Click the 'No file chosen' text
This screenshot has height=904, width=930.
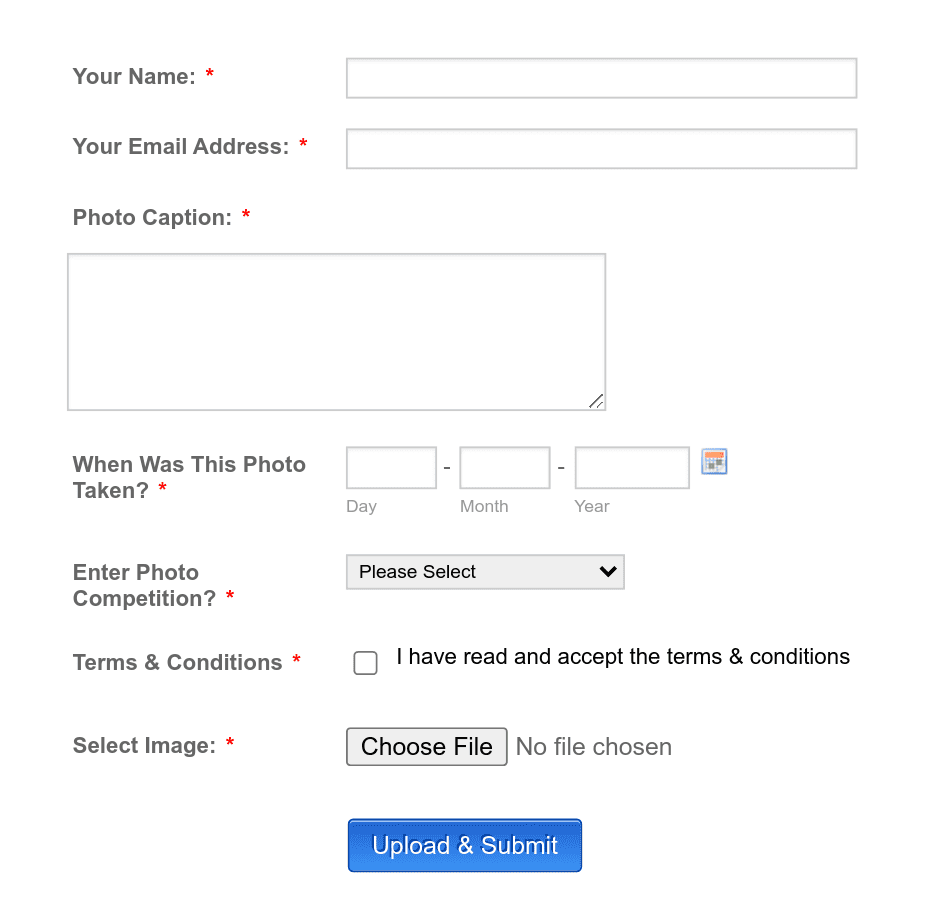594,747
